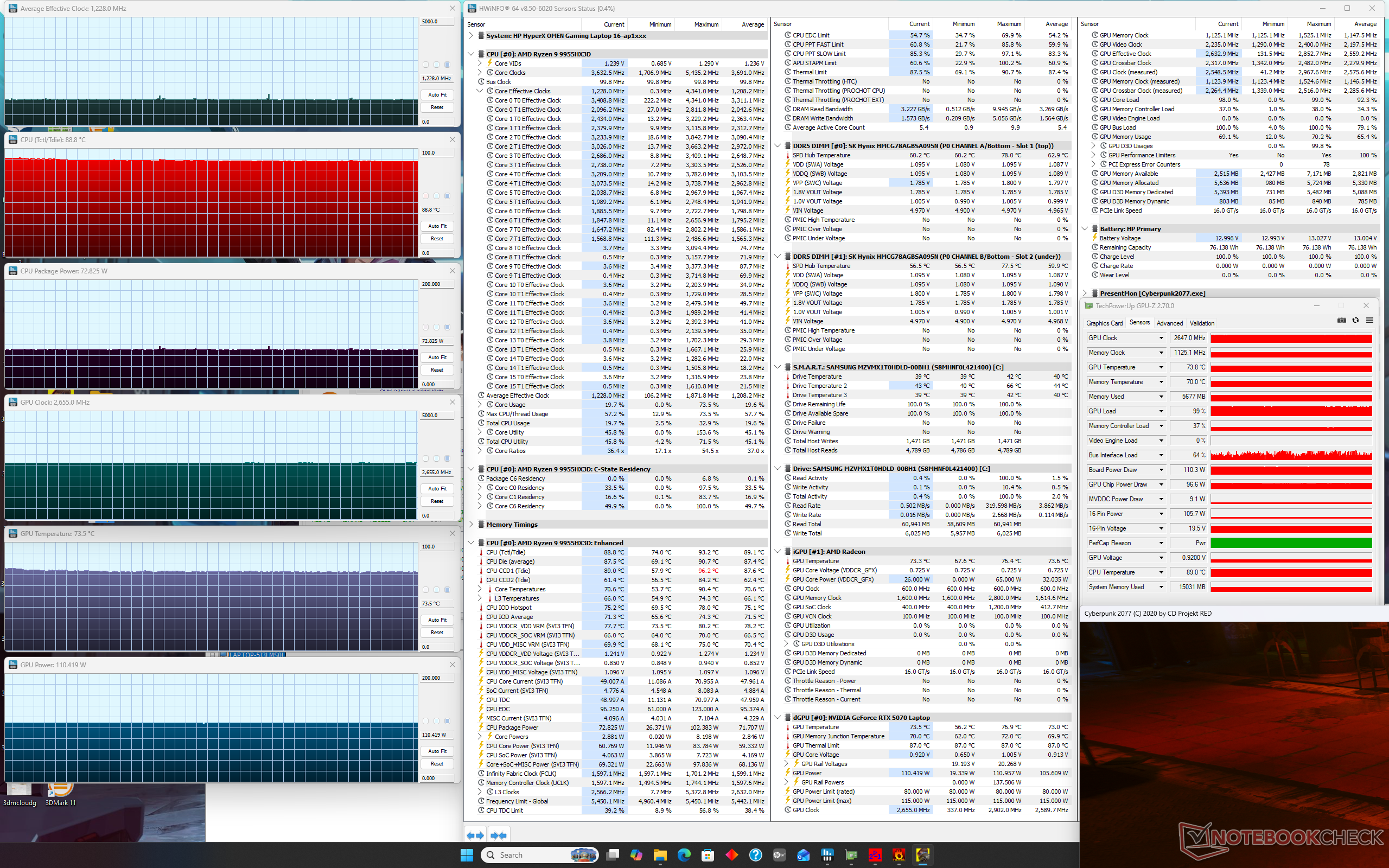Select the Bus Clock sensor row
Screen dimensions: 1389x868
click(x=617, y=82)
